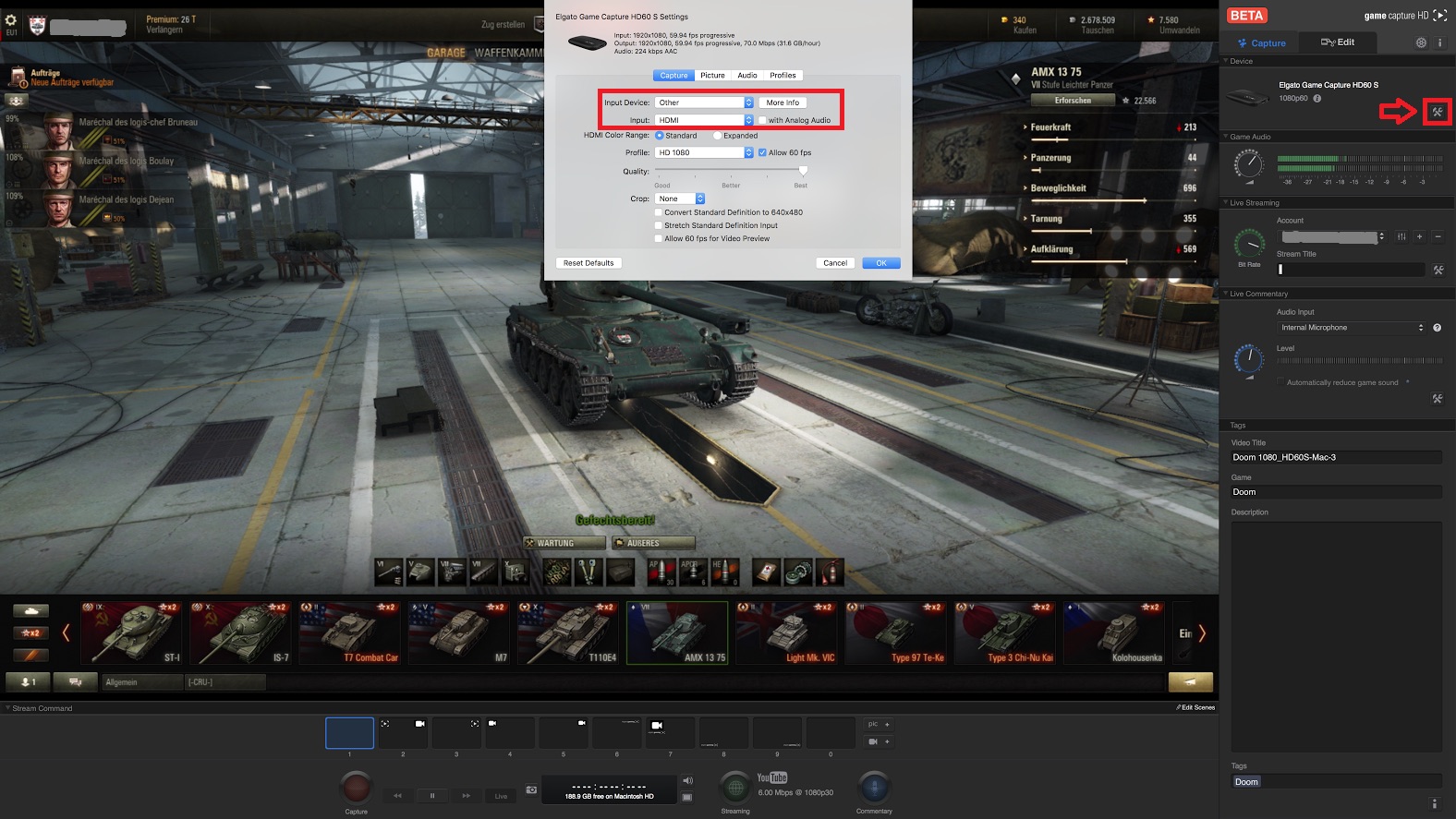Open the info icon beside preferences gear

click(1439, 42)
